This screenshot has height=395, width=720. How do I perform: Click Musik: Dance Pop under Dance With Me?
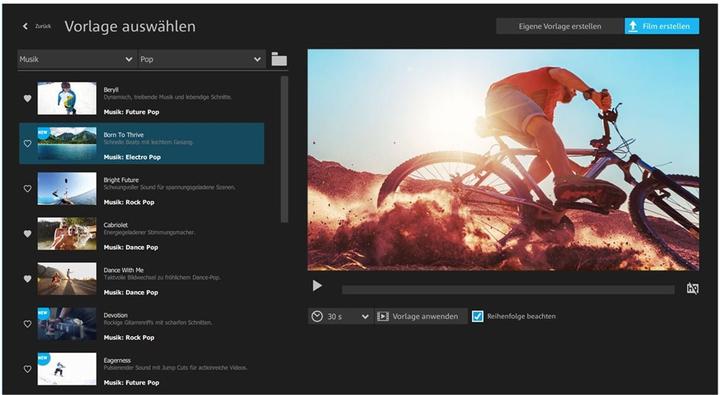click(x=131, y=292)
